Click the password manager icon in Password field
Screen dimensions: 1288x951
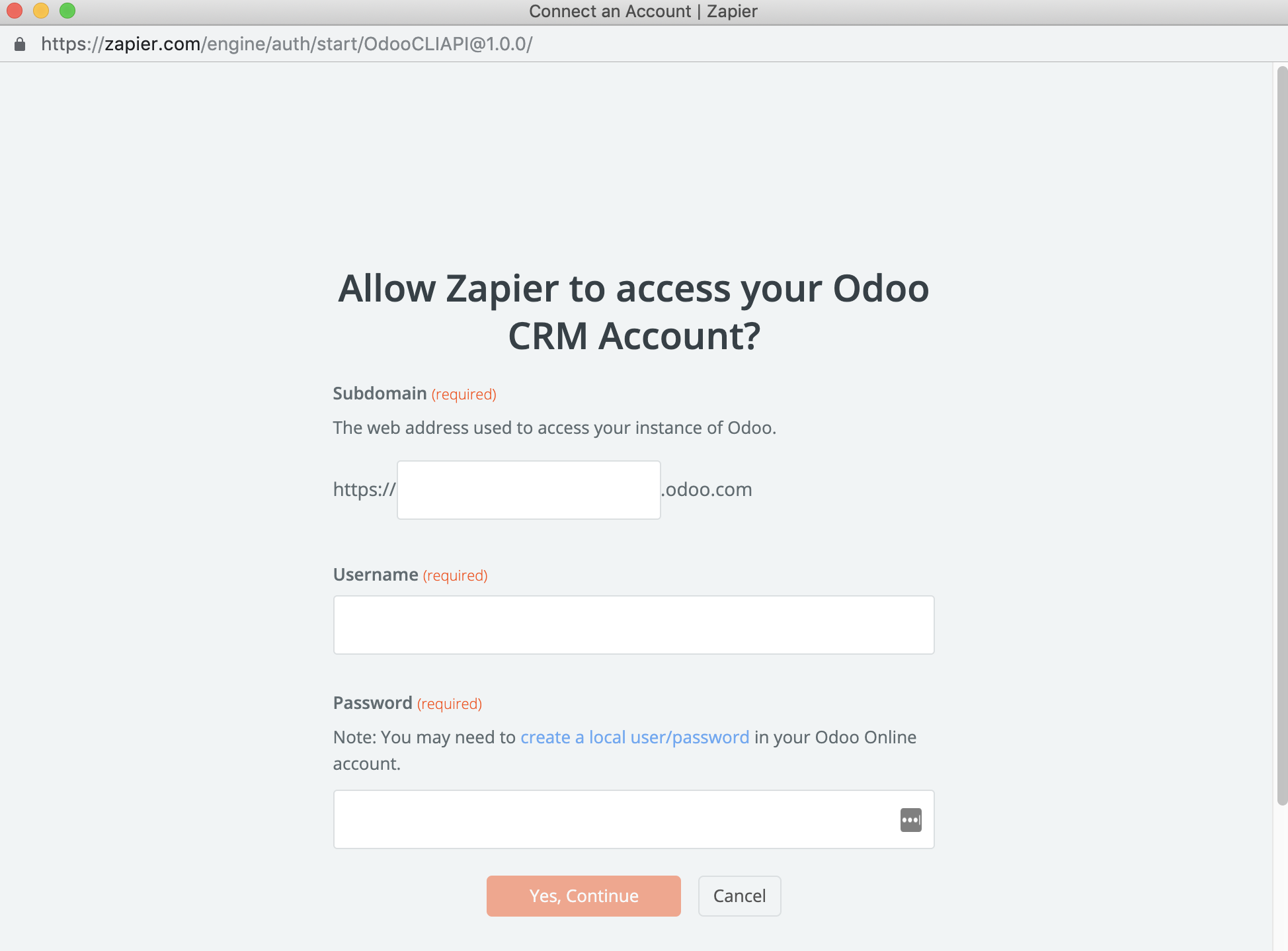click(910, 820)
